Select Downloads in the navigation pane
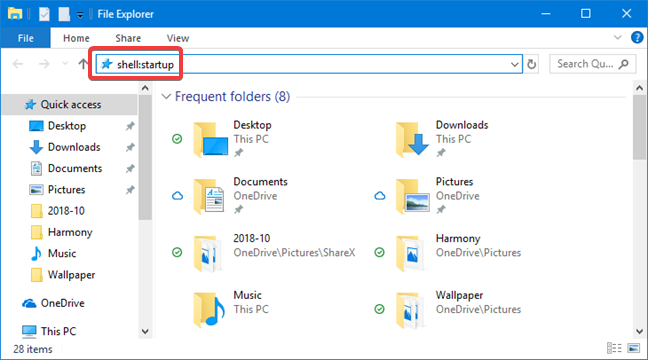648x360 pixels. point(74,147)
